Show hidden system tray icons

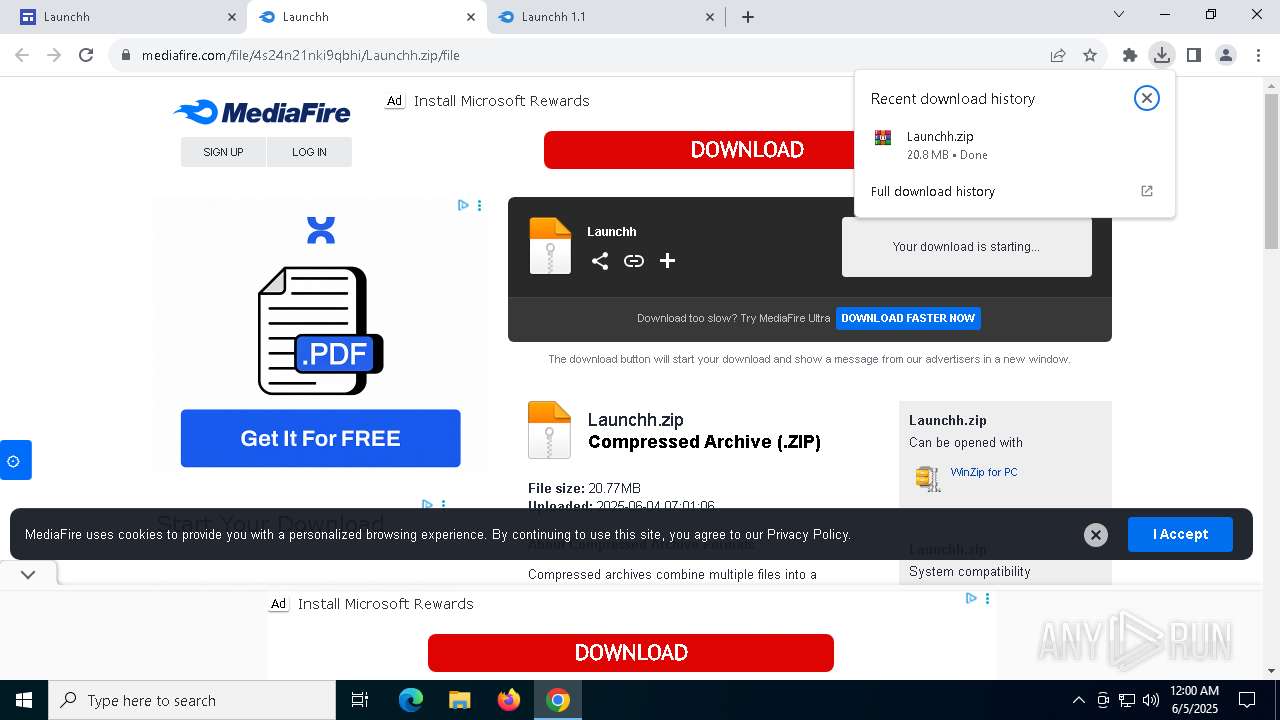pos(1078,700)
